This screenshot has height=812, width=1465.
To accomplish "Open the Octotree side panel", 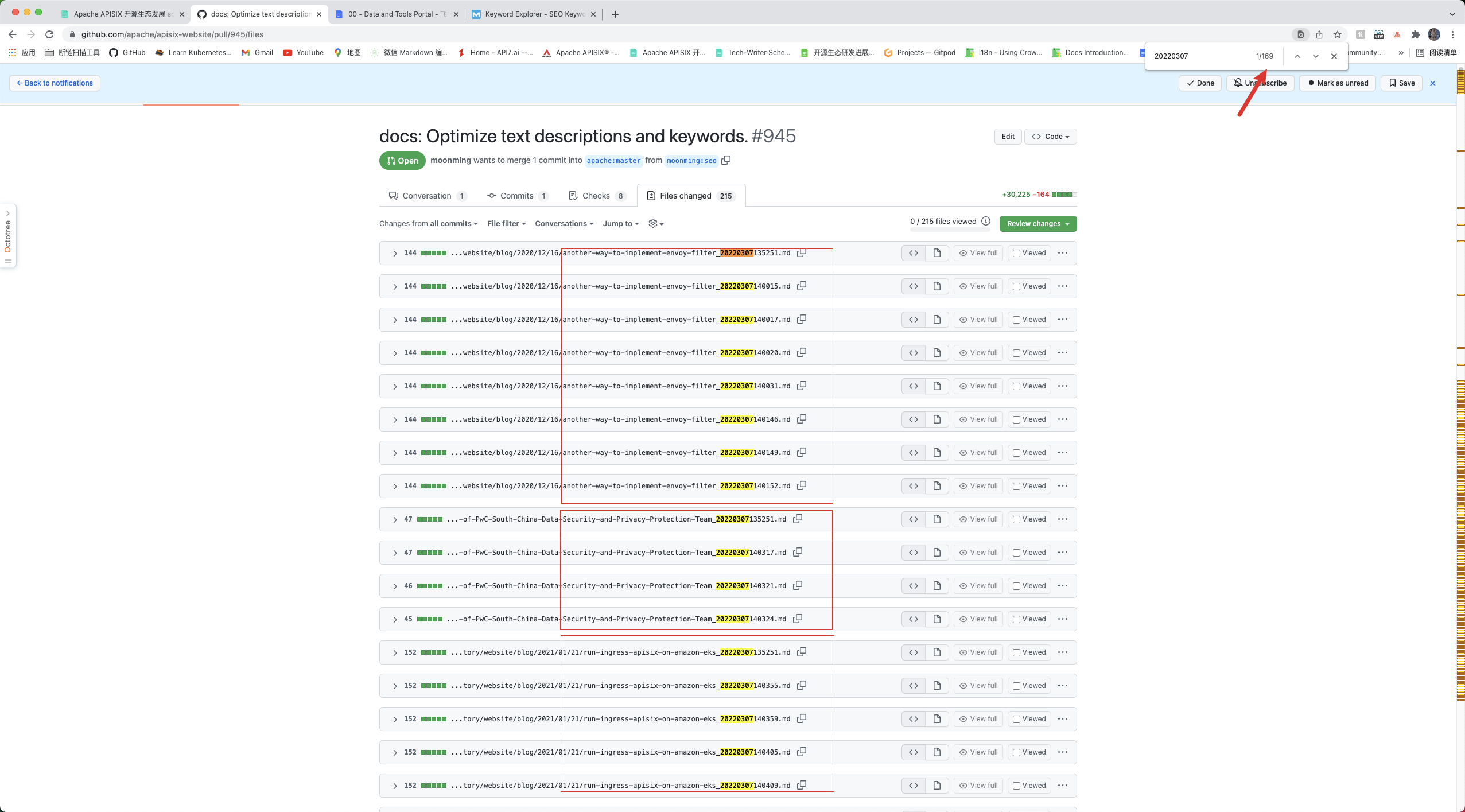I will 8,235.
